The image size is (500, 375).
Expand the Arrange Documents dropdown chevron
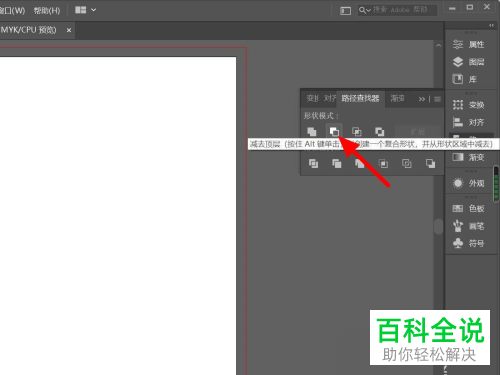click(94, 10)
